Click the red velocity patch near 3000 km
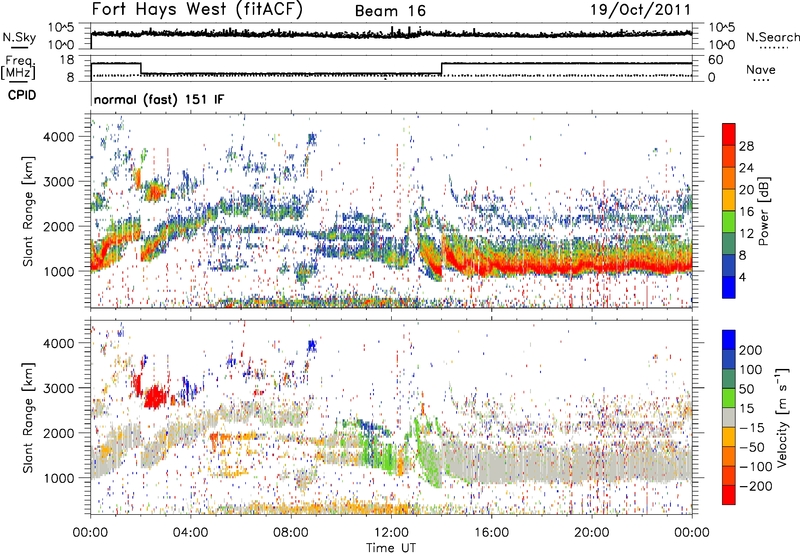Screen dimensions: 800x554 coord(155,397)
